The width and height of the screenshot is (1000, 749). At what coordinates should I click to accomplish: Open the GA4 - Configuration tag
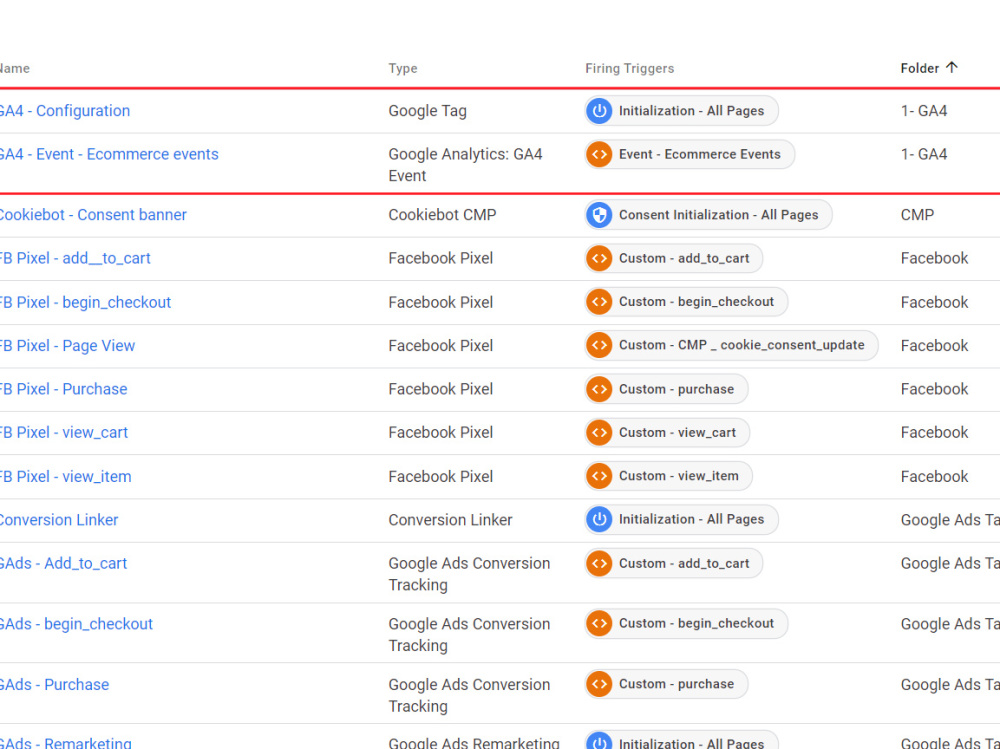[64, 111]
